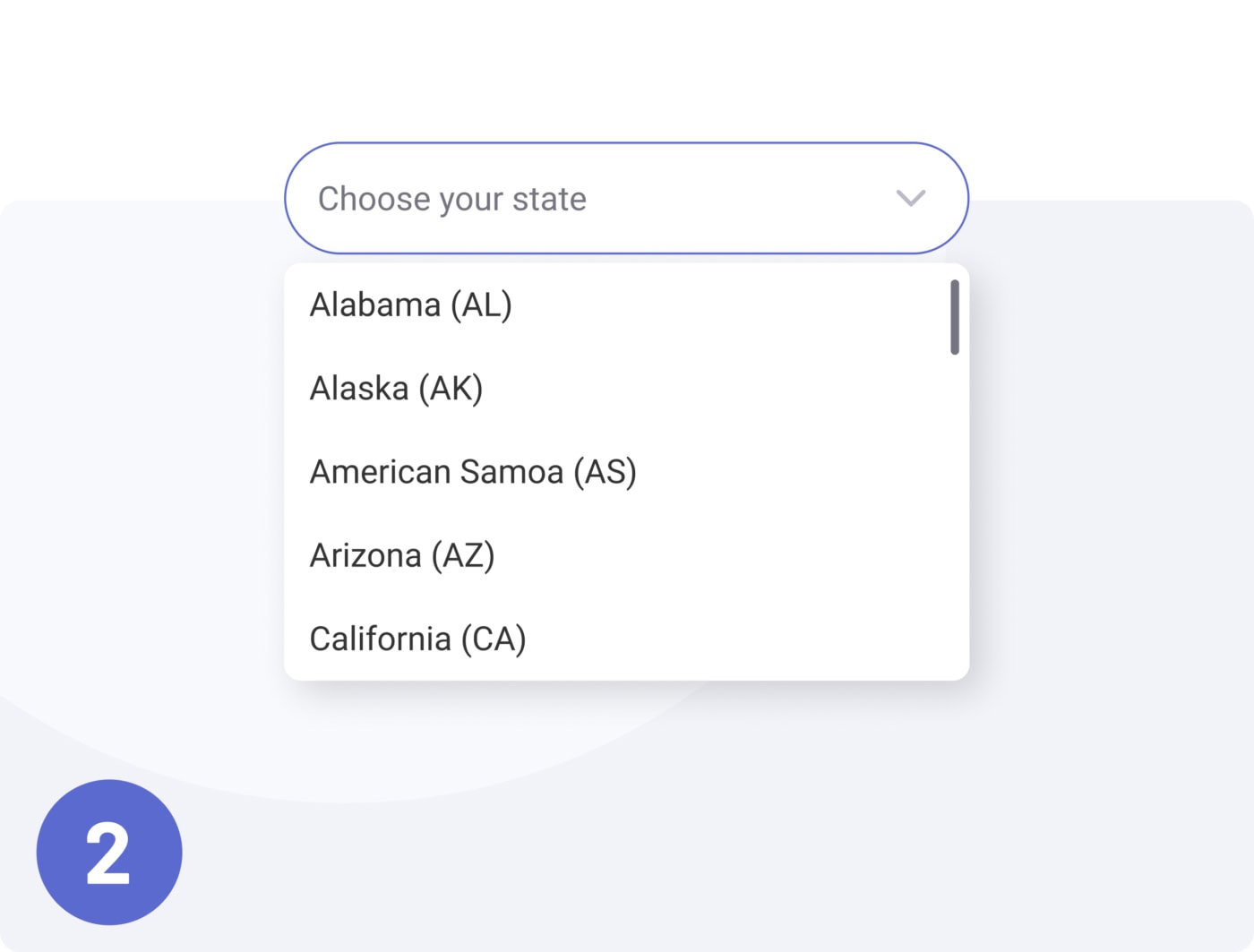The width and height of the screenshot is (1254, 952).
Task: Click the state list scrollbar thumb
Action: 955,317
